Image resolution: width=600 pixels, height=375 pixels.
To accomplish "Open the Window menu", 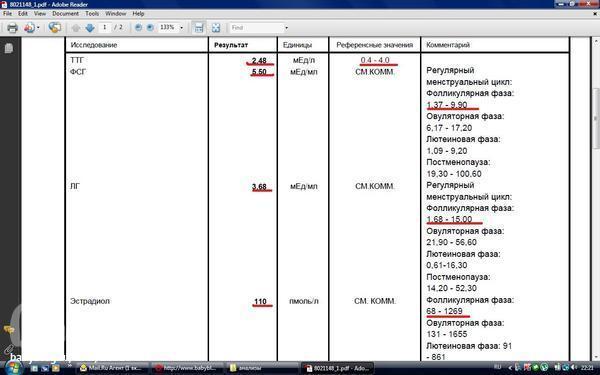I will 116,13.
